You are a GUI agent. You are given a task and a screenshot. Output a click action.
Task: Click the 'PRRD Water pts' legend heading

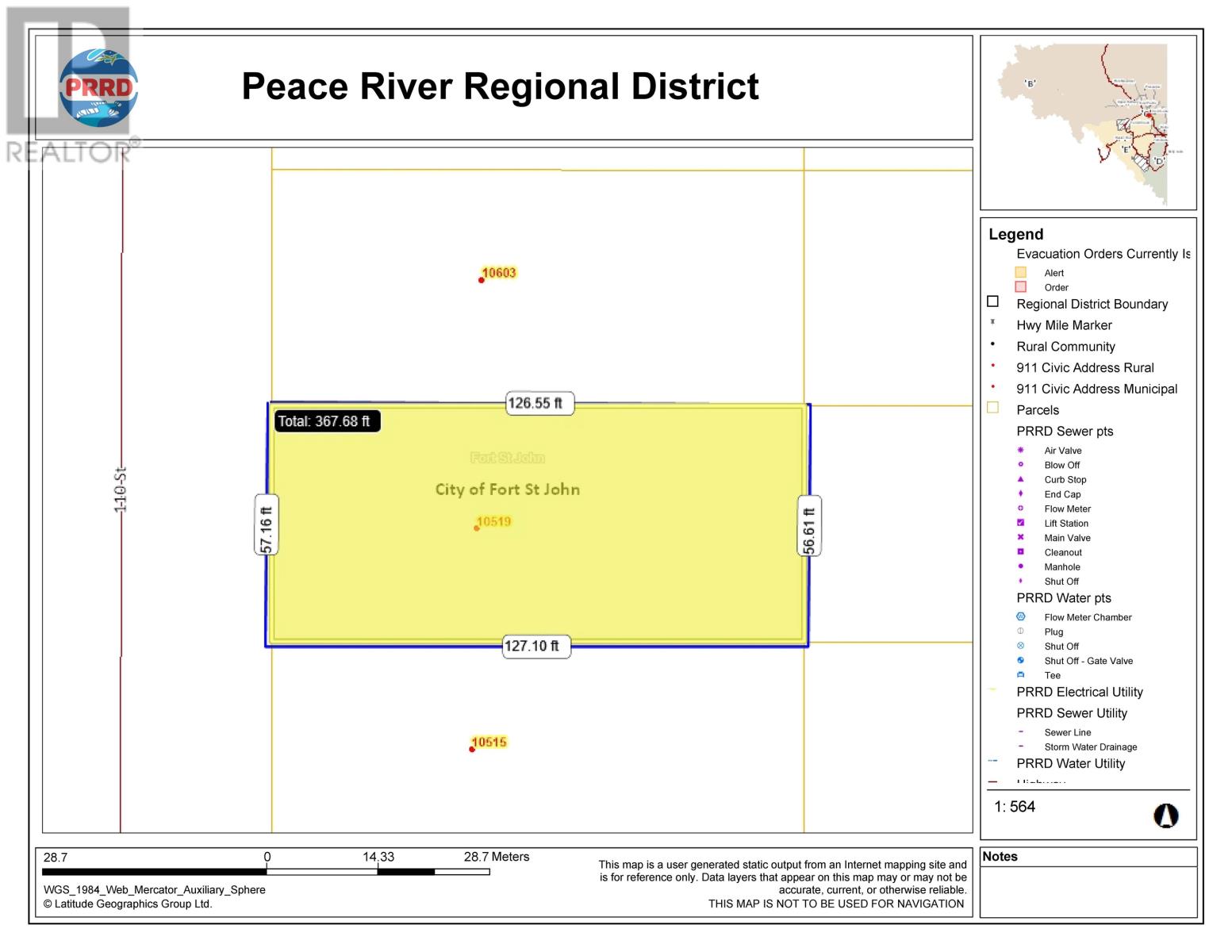click(x=1064, y=598)
